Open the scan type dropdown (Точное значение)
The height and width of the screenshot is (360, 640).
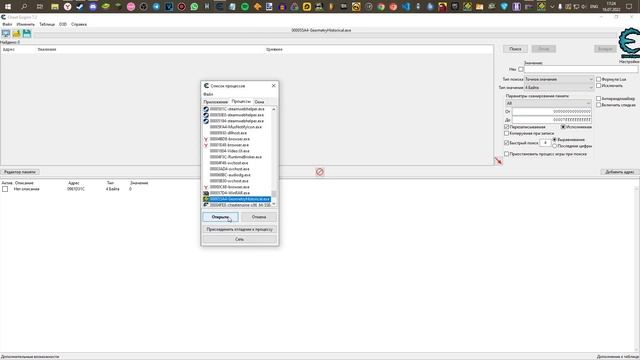click(558, 79)
